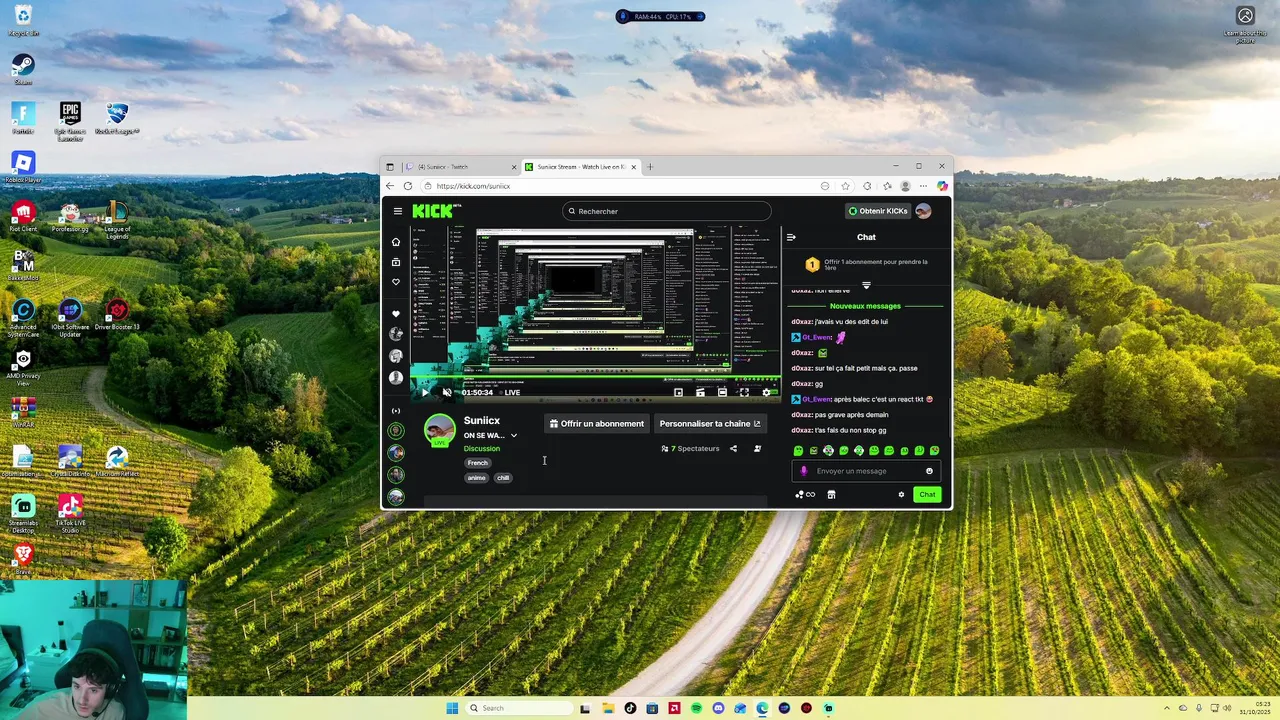Select the chill tag

[x=503, y=478]
